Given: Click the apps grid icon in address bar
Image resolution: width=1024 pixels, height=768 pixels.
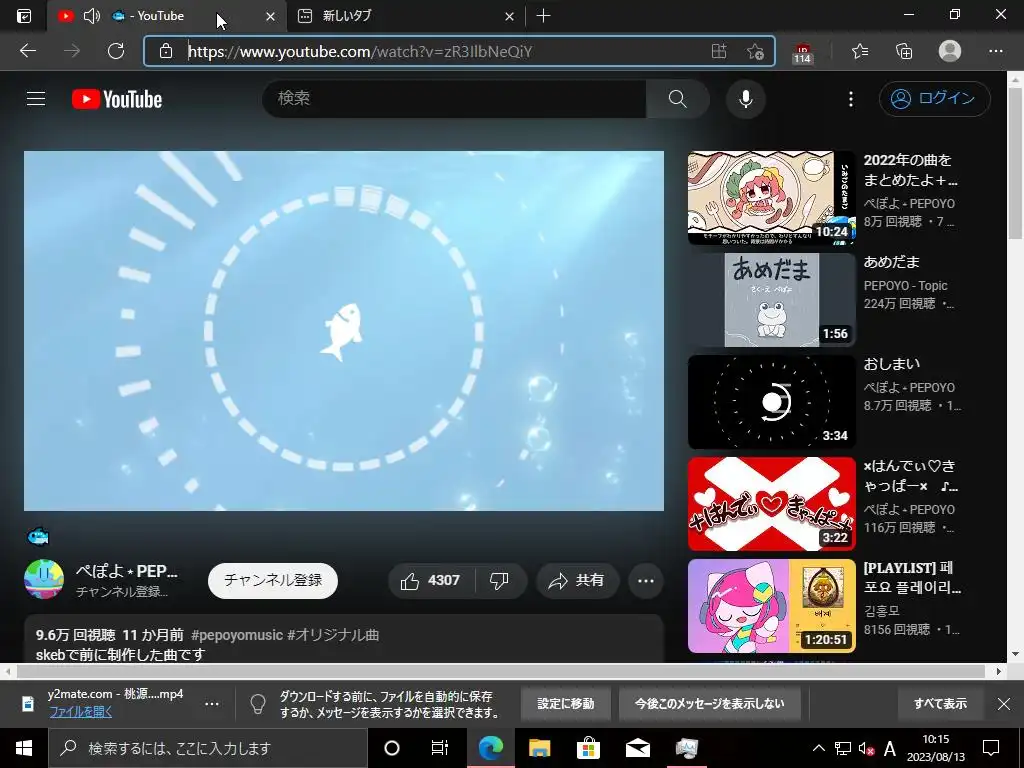Looking at the screenshot, I should (718, 51).
